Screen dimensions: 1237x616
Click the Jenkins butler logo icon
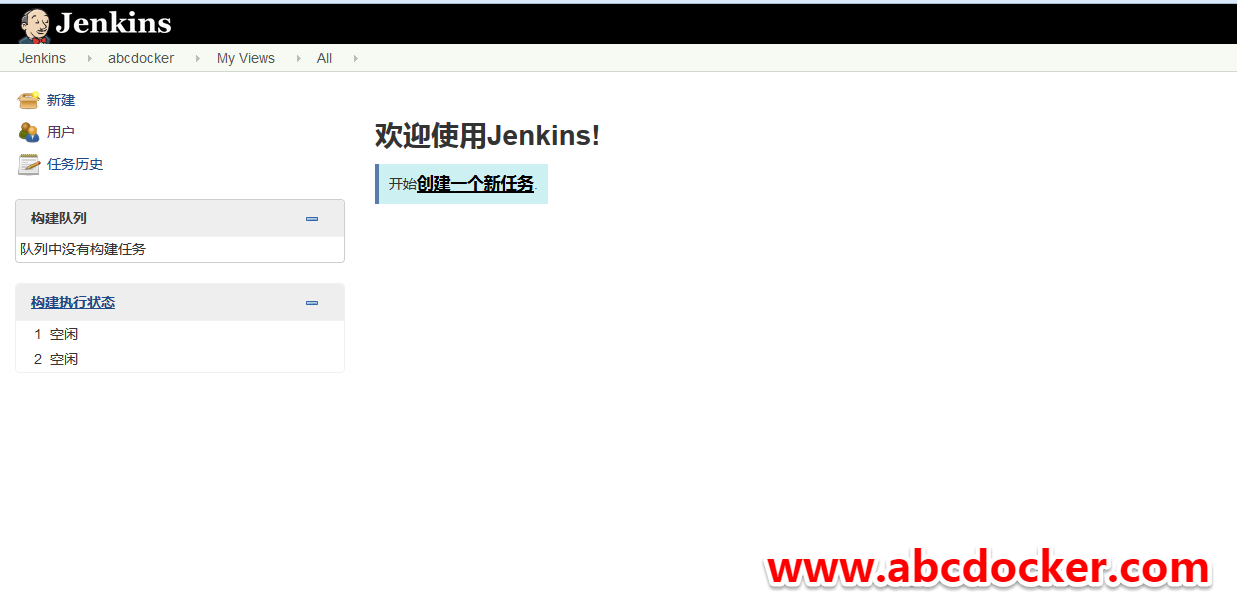pyautogui.click(x=35, y=25)
